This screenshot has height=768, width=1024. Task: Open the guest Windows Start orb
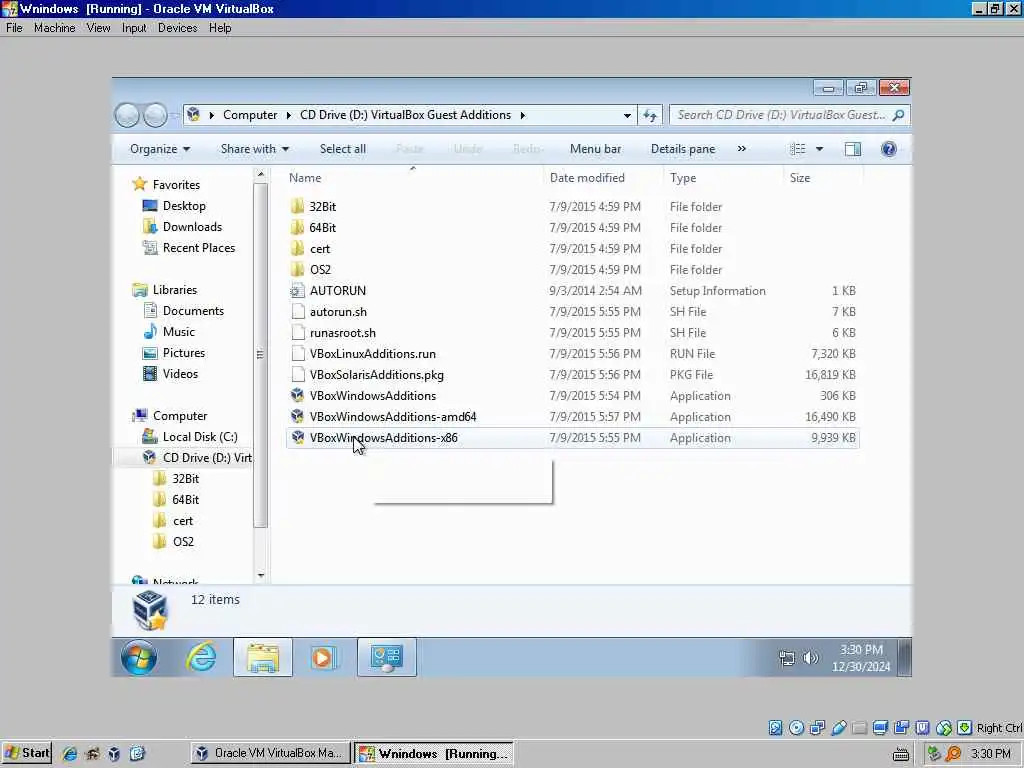(139, 657)
